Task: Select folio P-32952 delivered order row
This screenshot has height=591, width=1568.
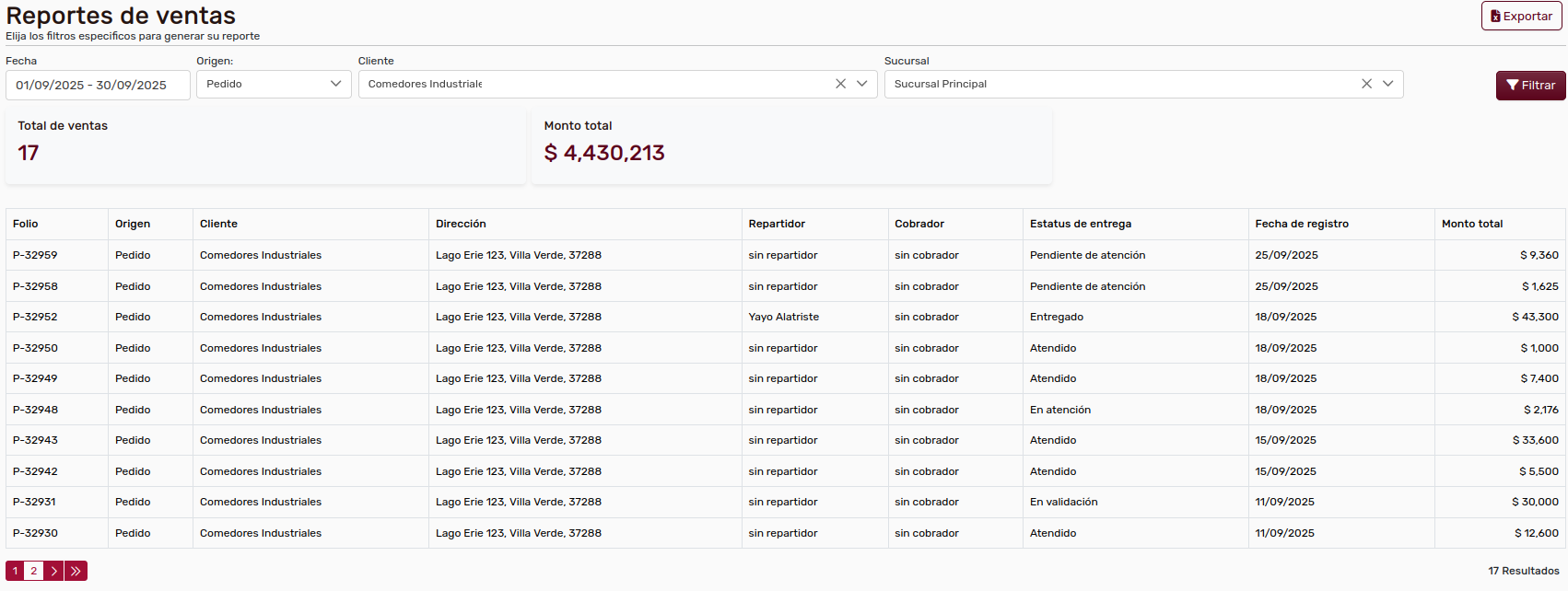Action: point(35,317)
